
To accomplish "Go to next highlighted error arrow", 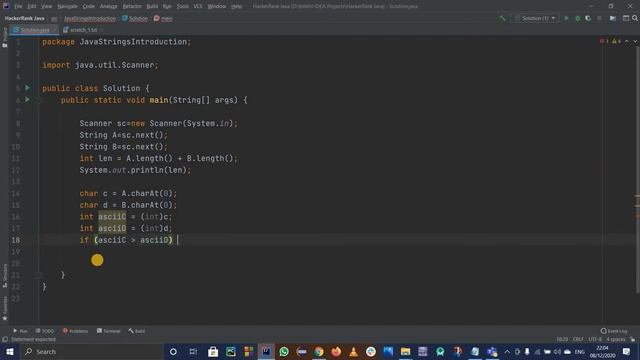I will tap(635, 41).
